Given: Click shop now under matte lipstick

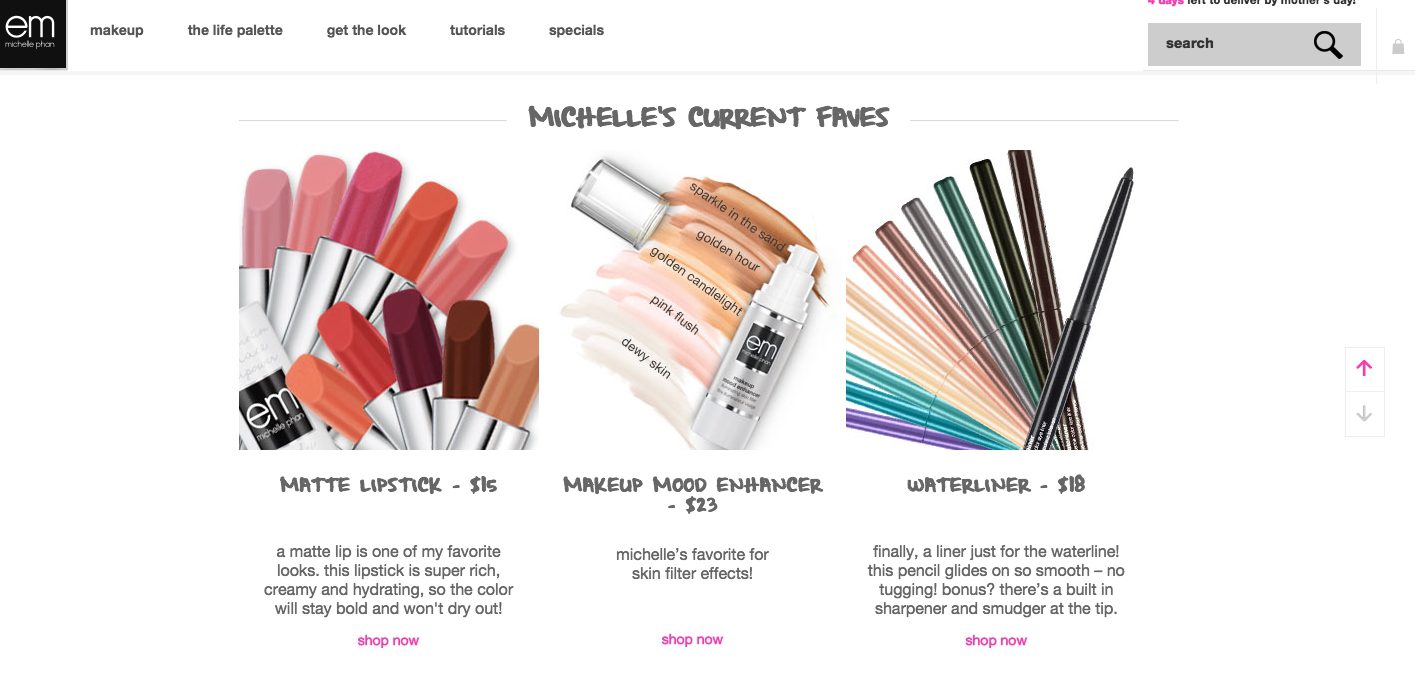Looking at the screenshot, I should click(x=388, y=640).
